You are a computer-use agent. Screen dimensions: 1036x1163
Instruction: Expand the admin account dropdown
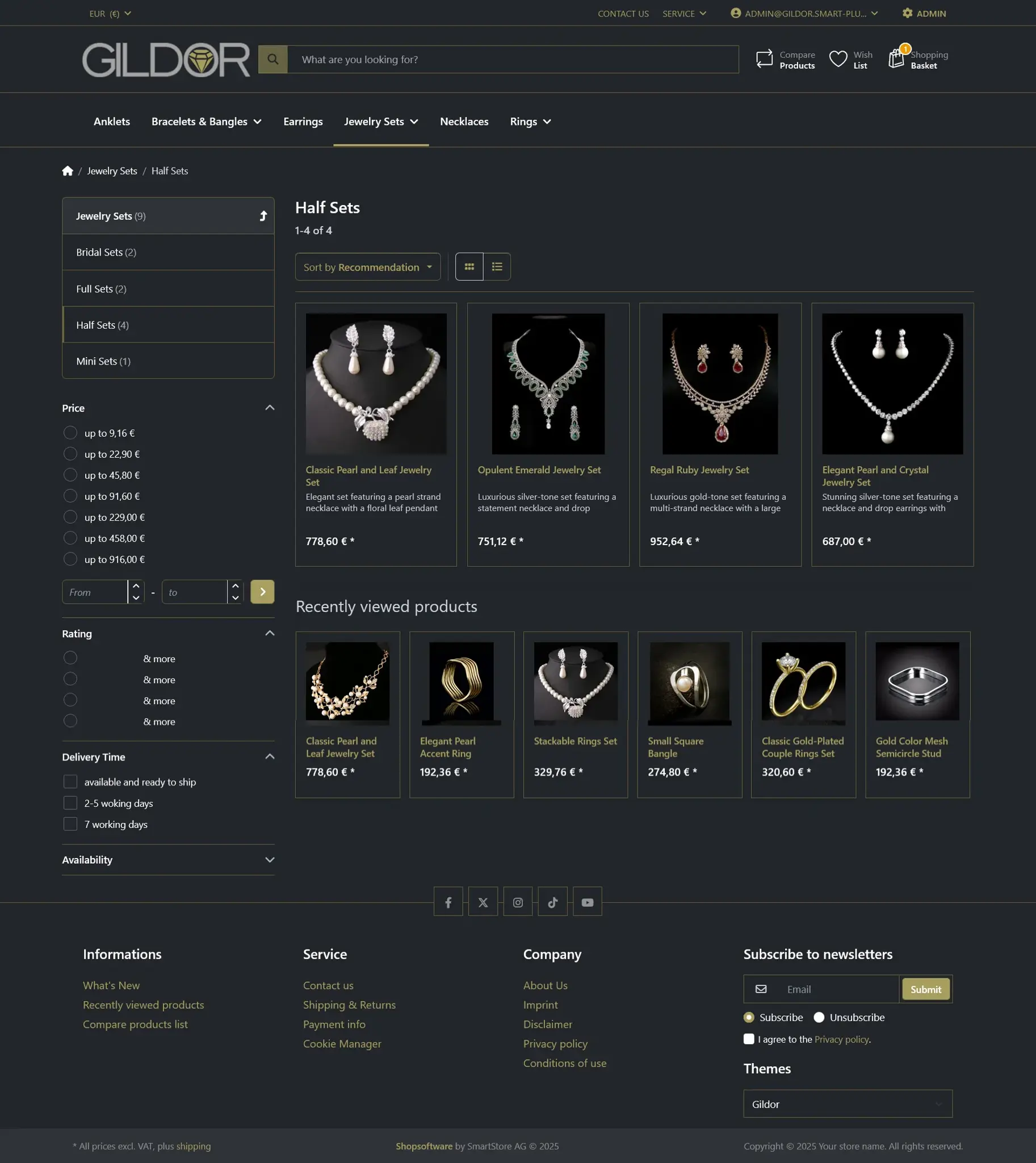tap(804, 13)
